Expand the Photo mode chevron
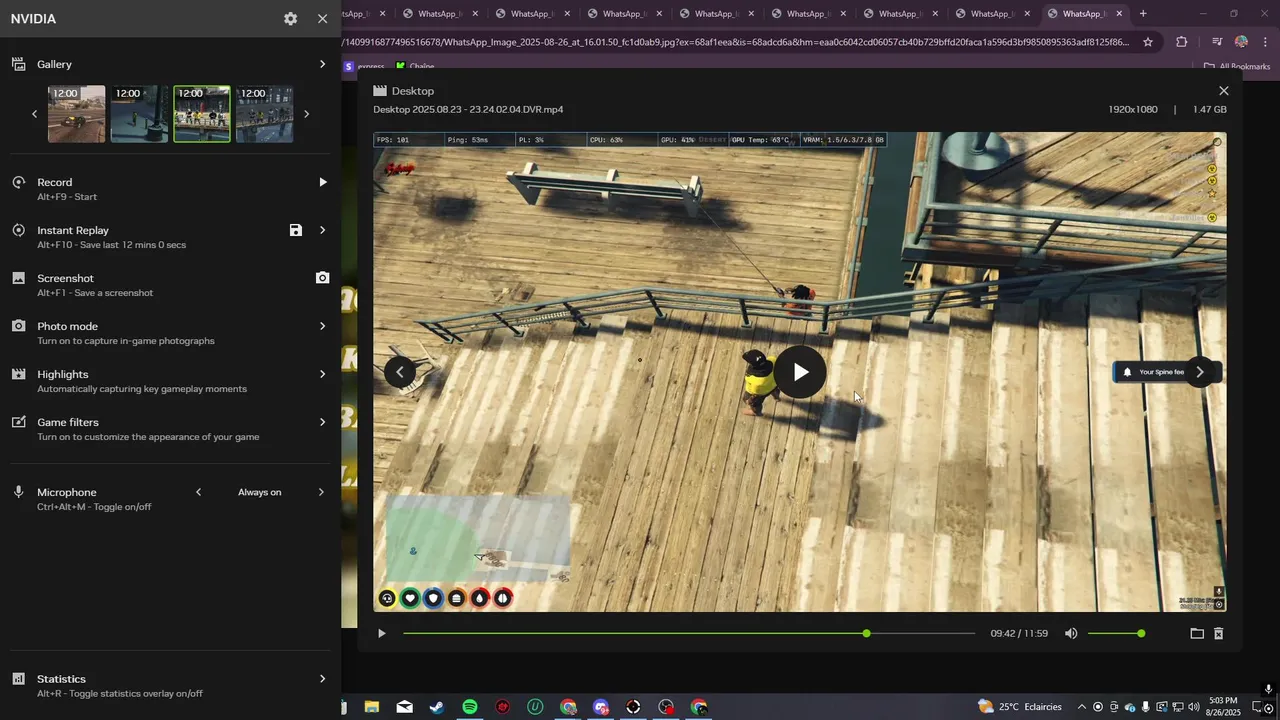The height and width of the screenshot is (720, 1280). [x=322, y=326]
